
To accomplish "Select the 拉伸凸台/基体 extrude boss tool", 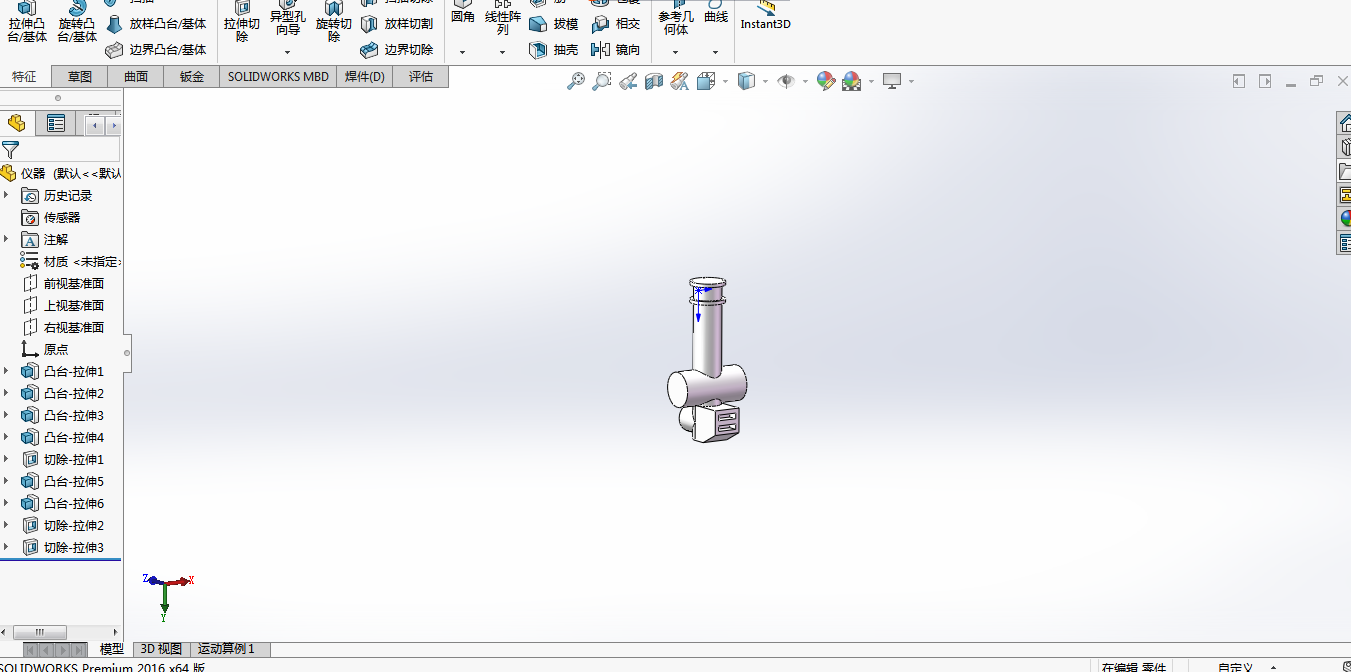I will pos(27,22).
